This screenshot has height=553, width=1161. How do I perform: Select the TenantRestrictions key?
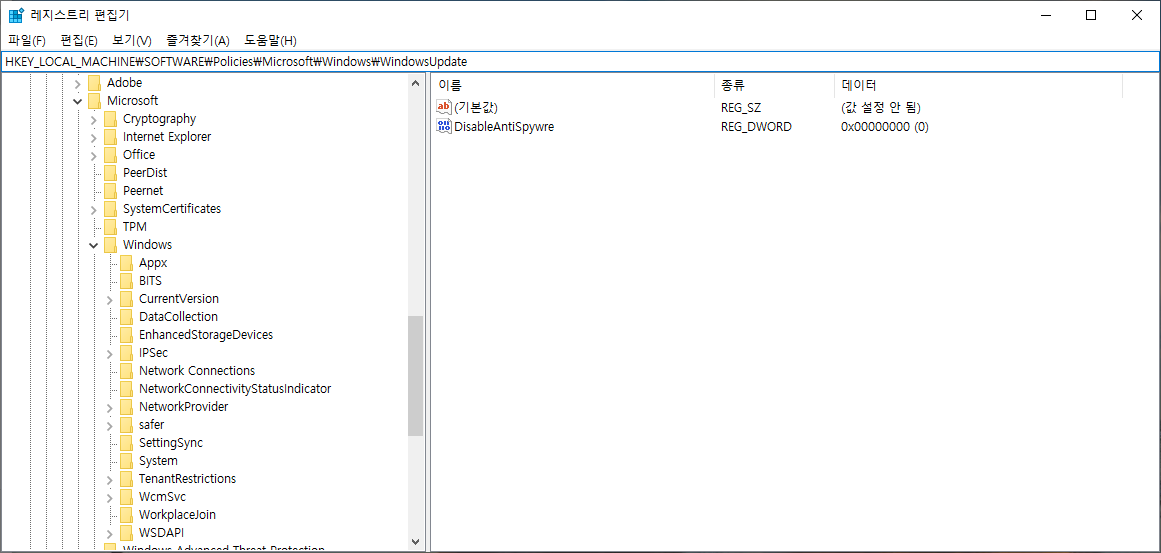(187, 479)
